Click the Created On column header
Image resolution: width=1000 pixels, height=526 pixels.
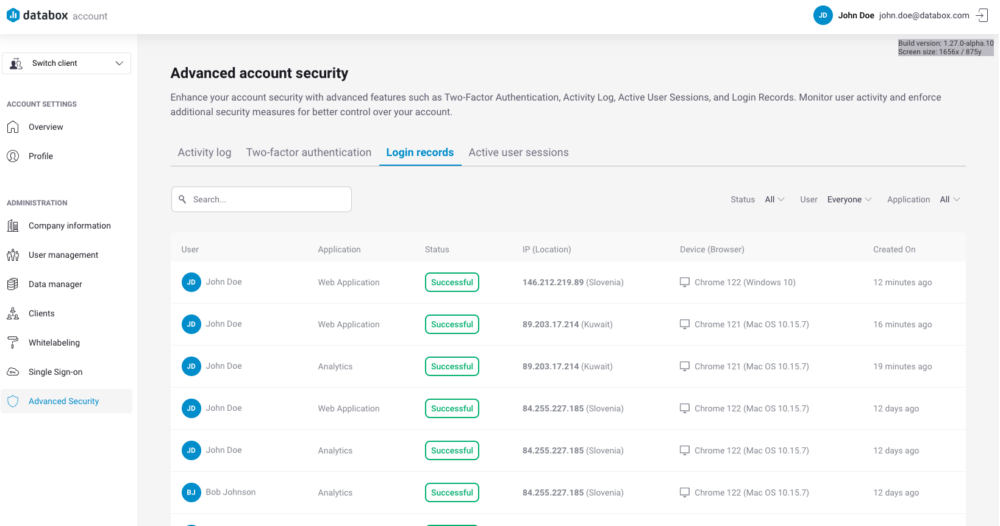tap(894, 249)
